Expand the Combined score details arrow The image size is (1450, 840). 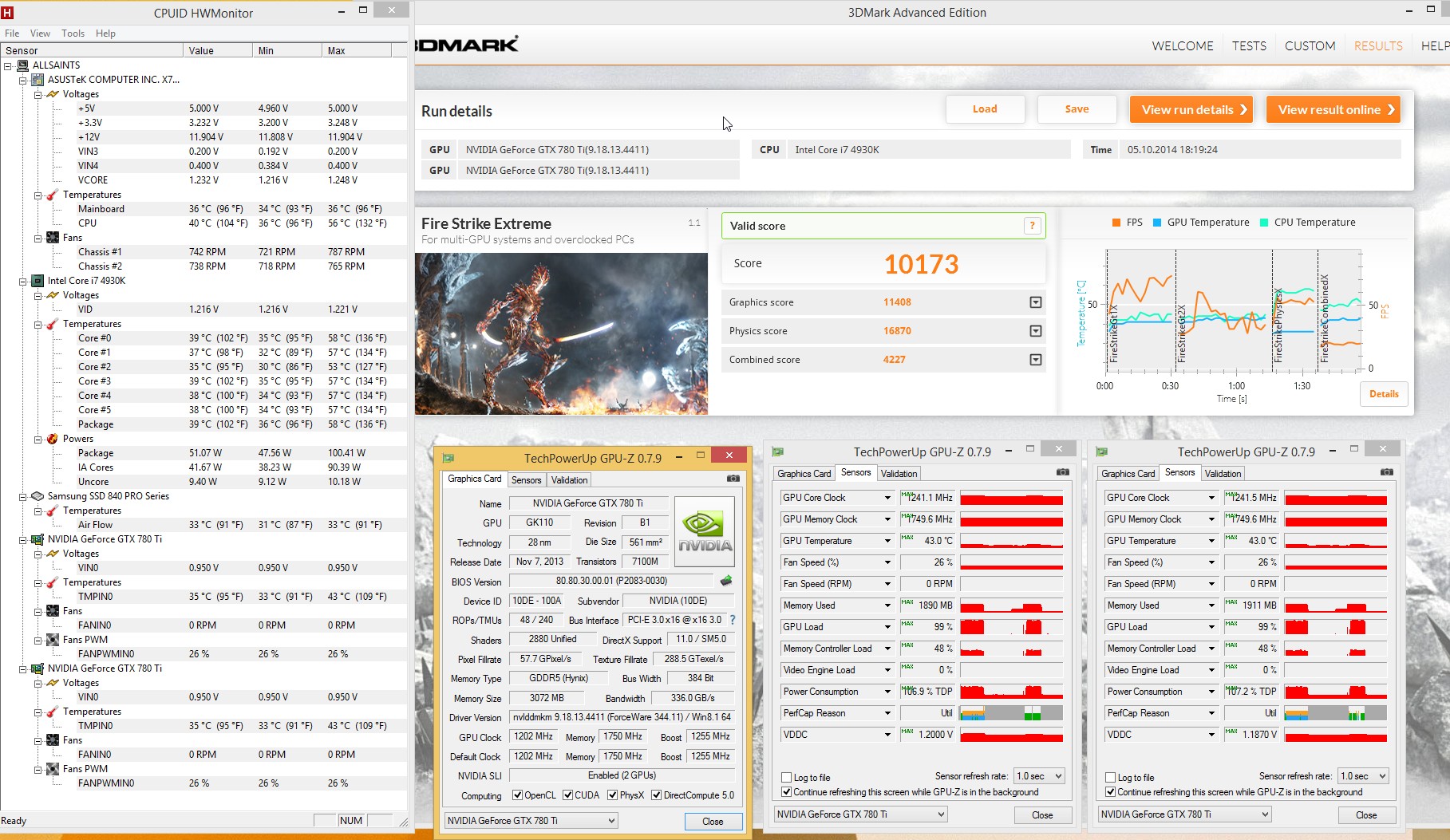point(1036,360)
